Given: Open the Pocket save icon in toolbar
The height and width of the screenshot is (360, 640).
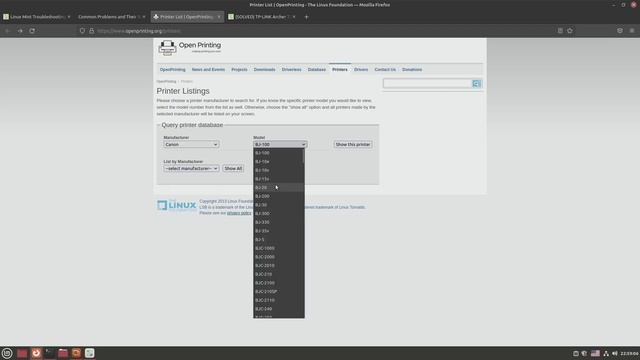Looking at the screenshot, I should pos(620,31).
